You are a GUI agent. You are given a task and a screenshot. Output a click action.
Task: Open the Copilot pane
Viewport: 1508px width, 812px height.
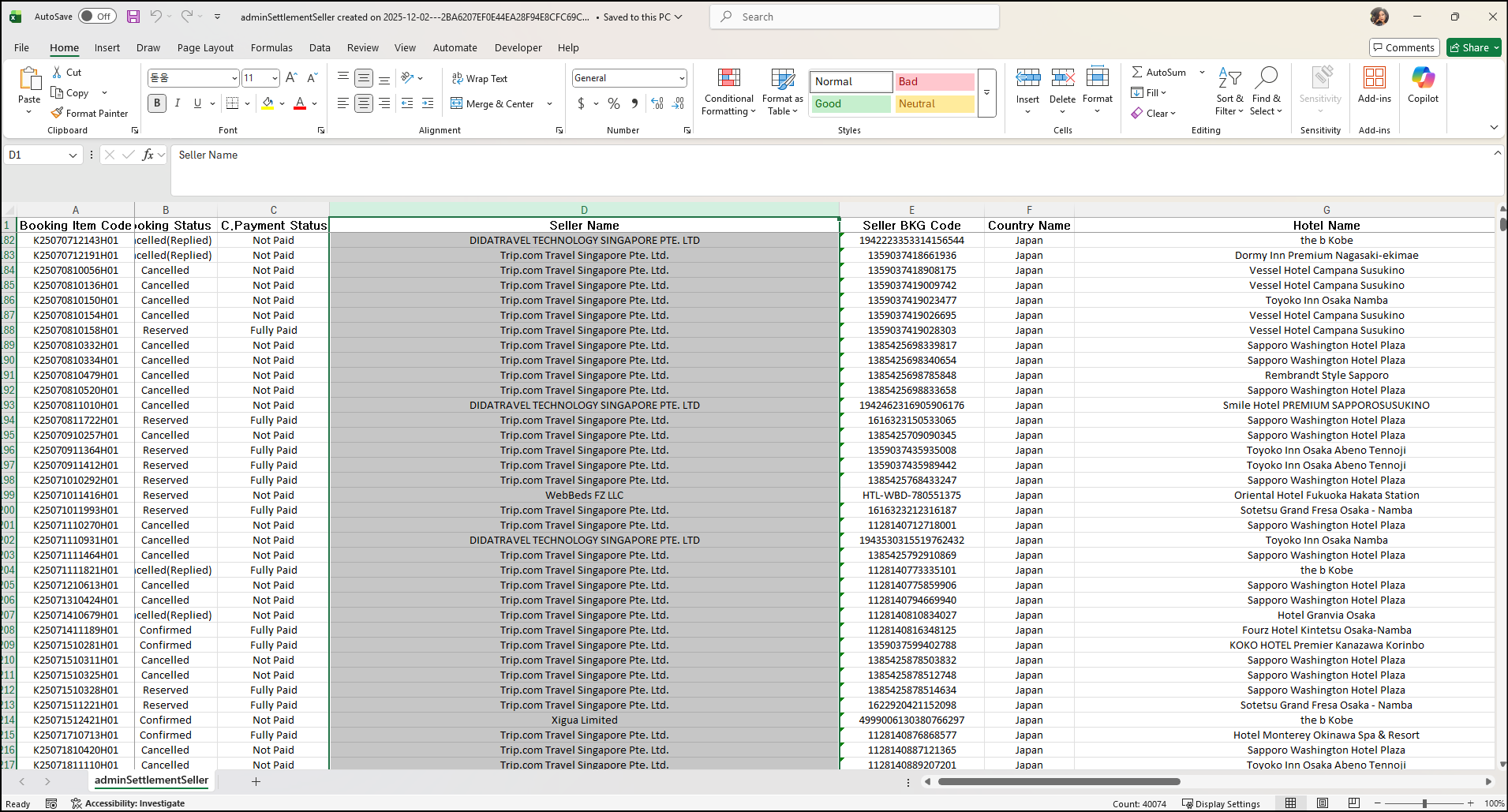tap(1422, 85)
